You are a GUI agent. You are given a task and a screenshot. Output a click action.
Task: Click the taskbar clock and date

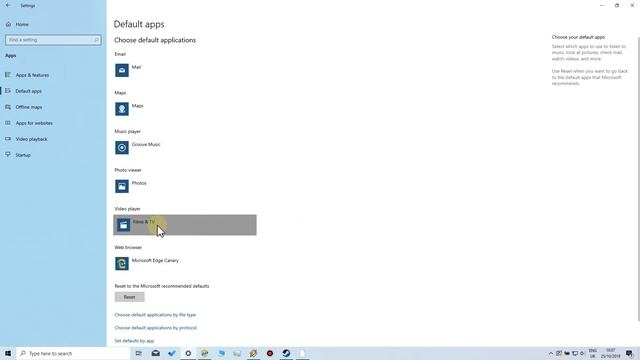[x=611, y=353]
